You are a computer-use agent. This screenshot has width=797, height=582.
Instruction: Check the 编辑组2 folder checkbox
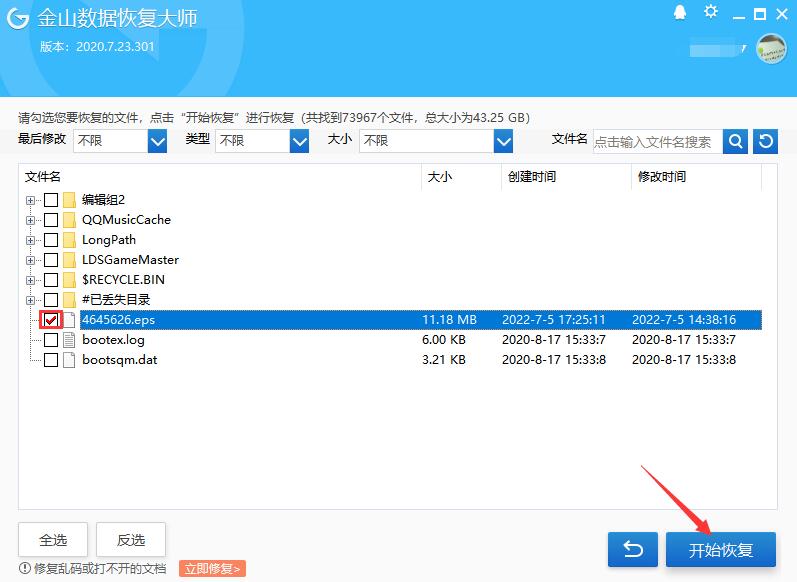point(51,200)
